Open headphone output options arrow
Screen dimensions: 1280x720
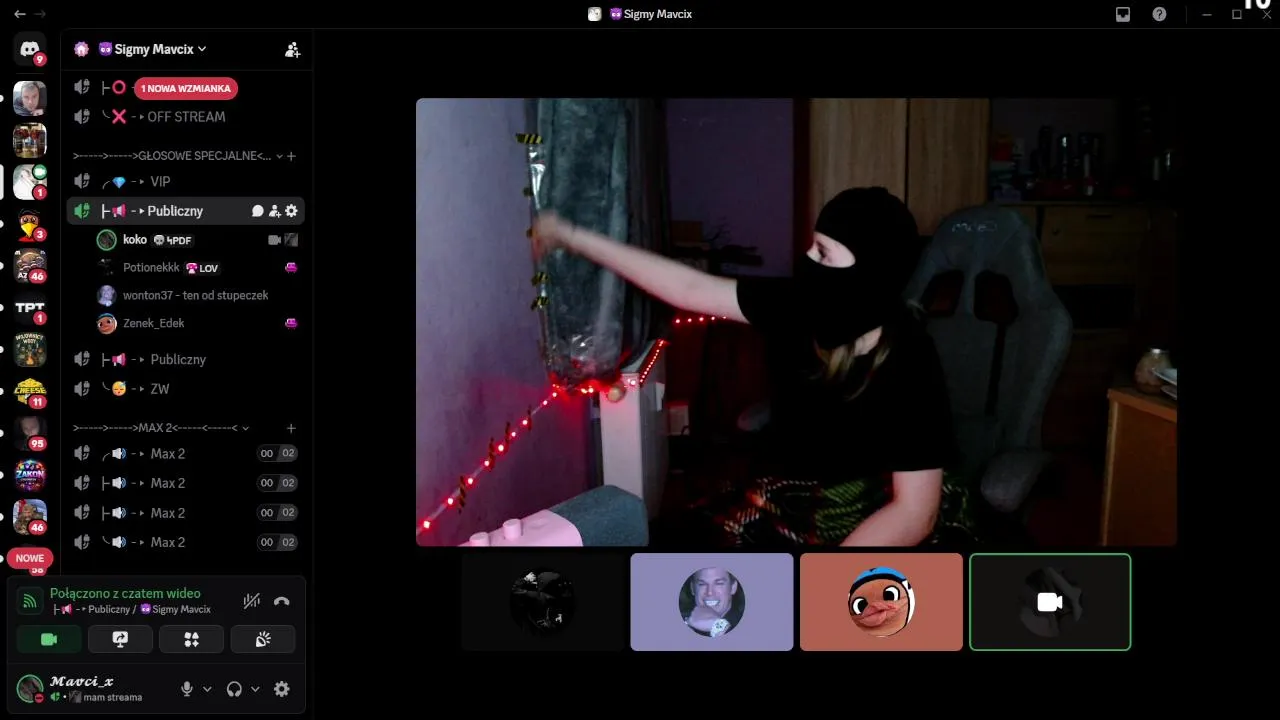coord(255,689)
